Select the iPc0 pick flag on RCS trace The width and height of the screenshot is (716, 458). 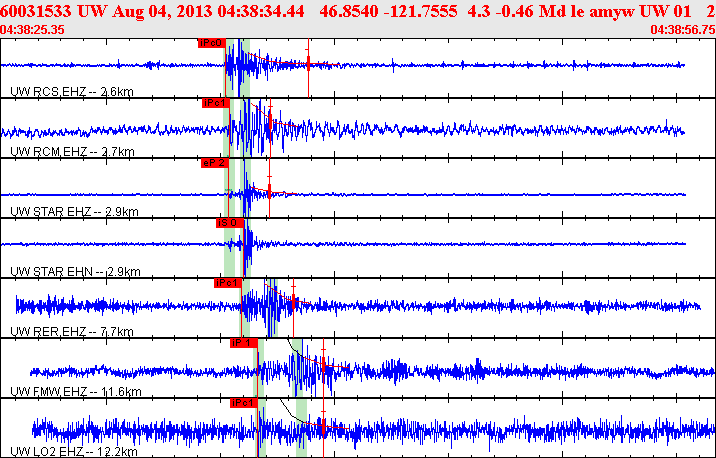pyautogui.click(x=212, y=43)
